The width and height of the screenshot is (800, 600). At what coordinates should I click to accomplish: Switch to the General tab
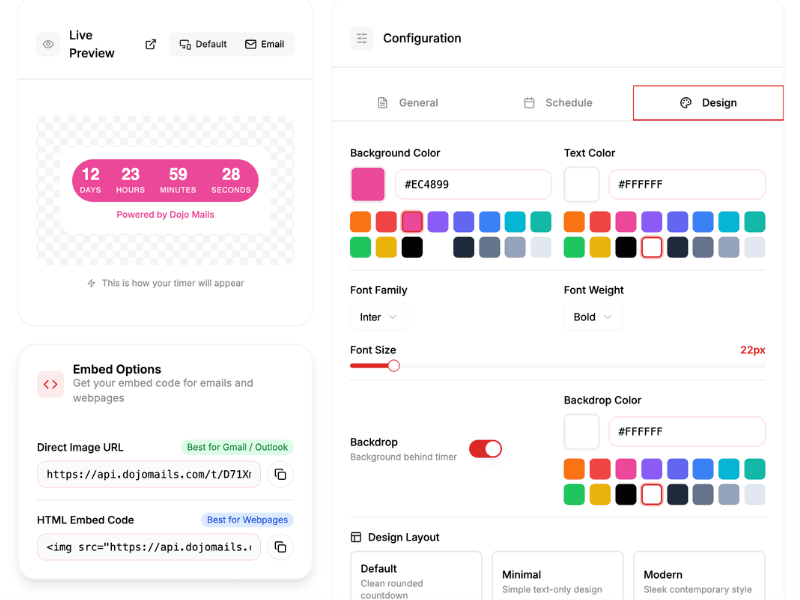coord(408,103)
